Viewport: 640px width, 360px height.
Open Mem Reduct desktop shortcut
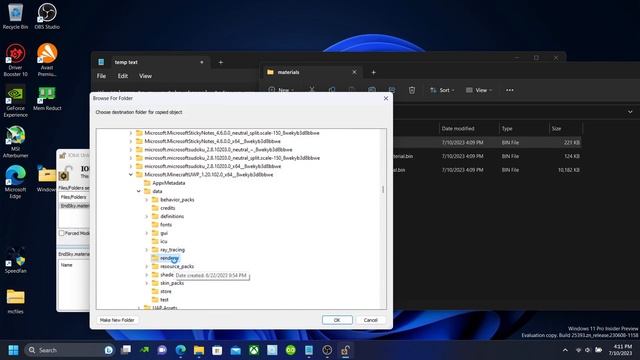(x=47, y=98)
